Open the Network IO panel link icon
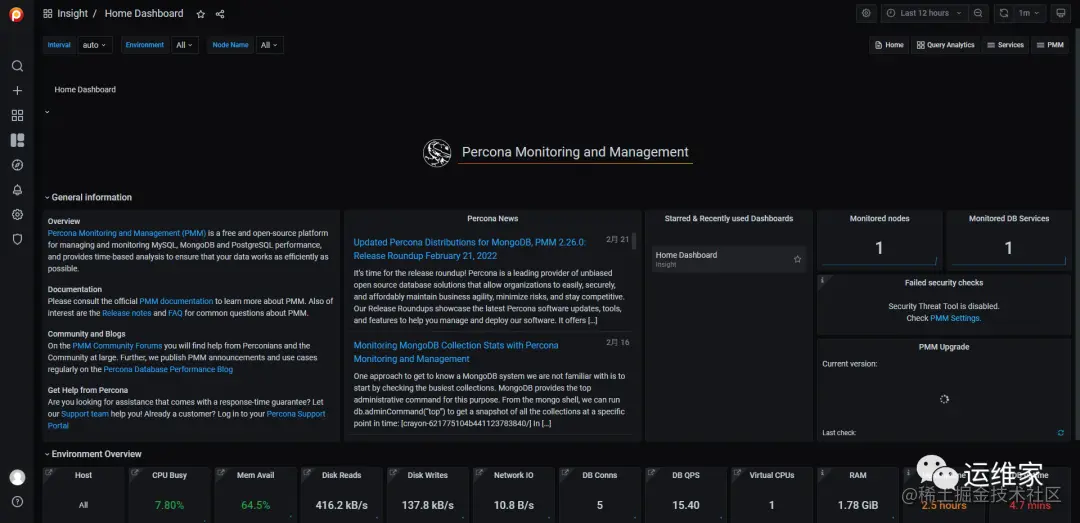 click(479, 473)
